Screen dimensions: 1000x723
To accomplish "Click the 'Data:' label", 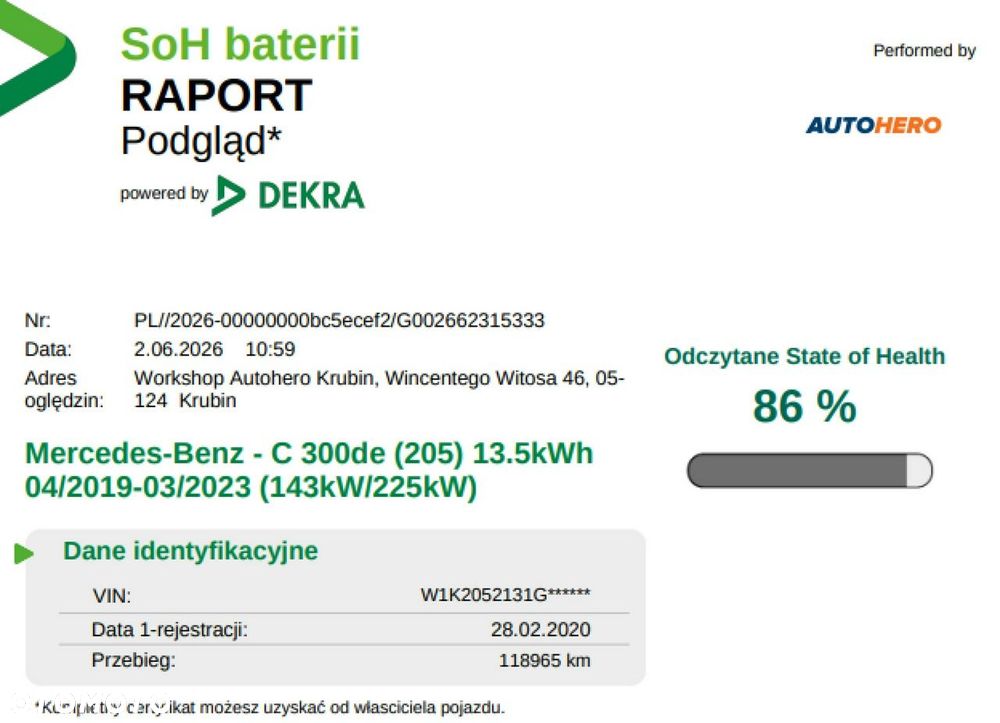I will [48, 349].
